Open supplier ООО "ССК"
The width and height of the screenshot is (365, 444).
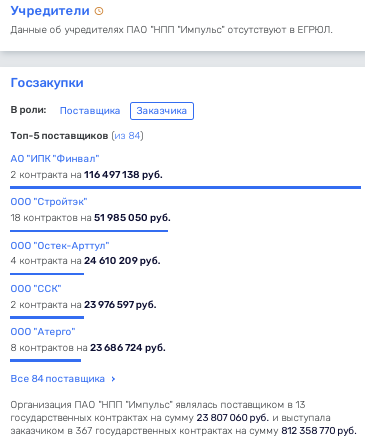36,289
